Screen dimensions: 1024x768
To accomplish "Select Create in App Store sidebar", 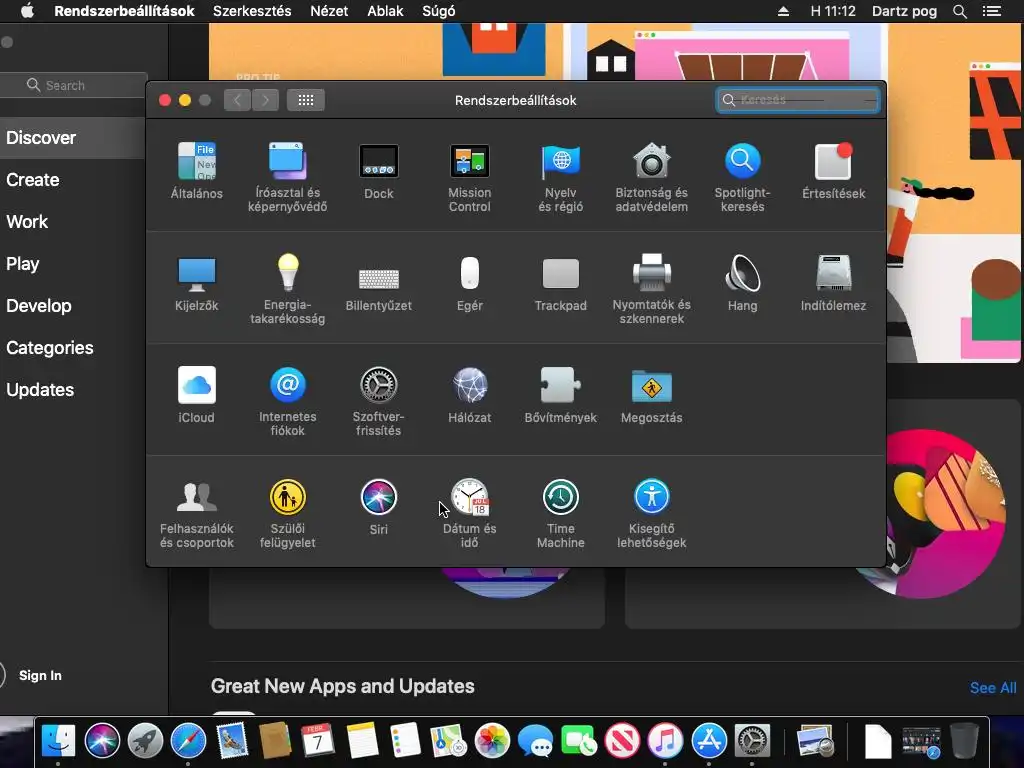I will [33, 180].
